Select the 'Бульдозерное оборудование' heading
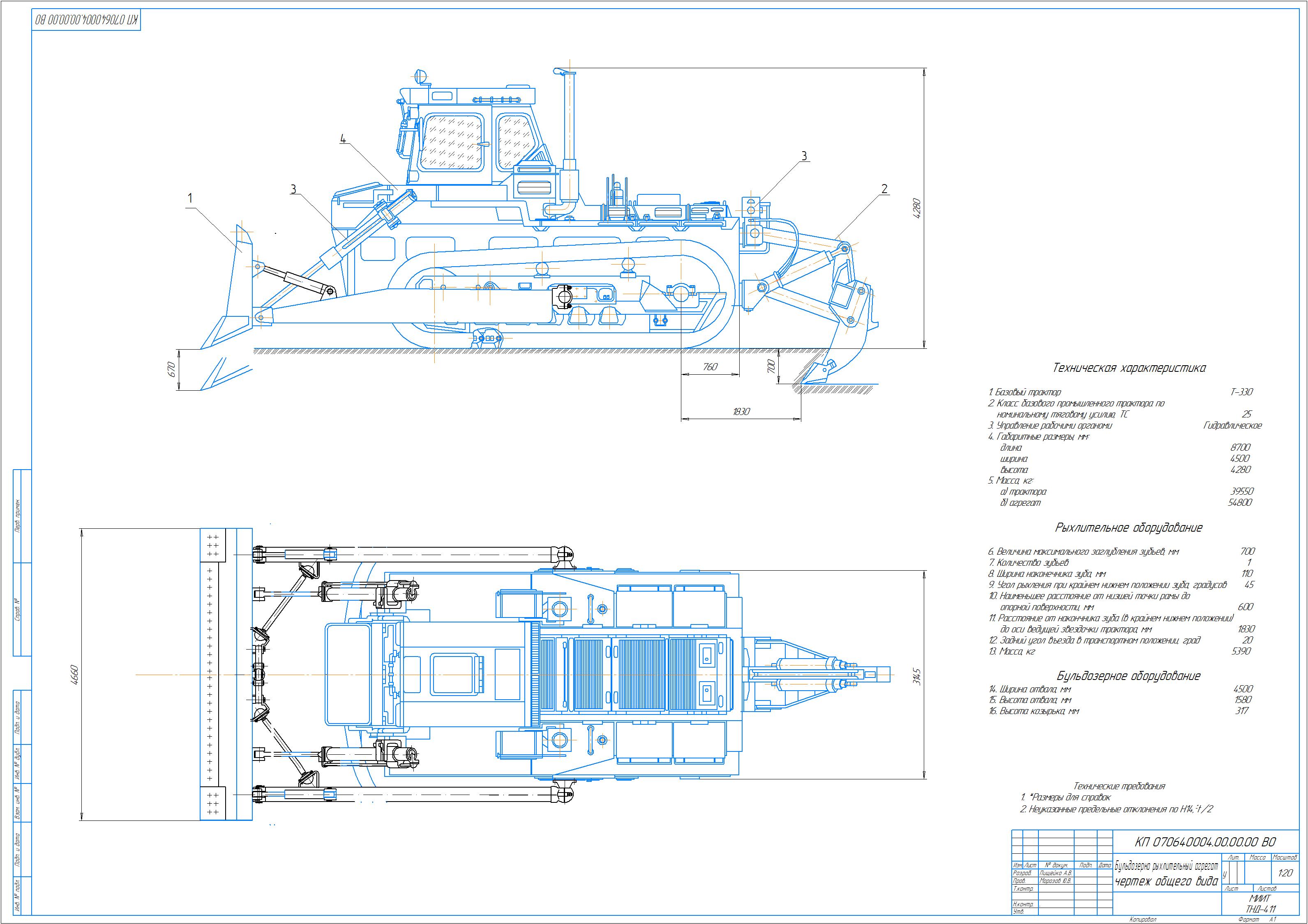The height and width of the screenshot is (924, 1308). (1128, 676)
